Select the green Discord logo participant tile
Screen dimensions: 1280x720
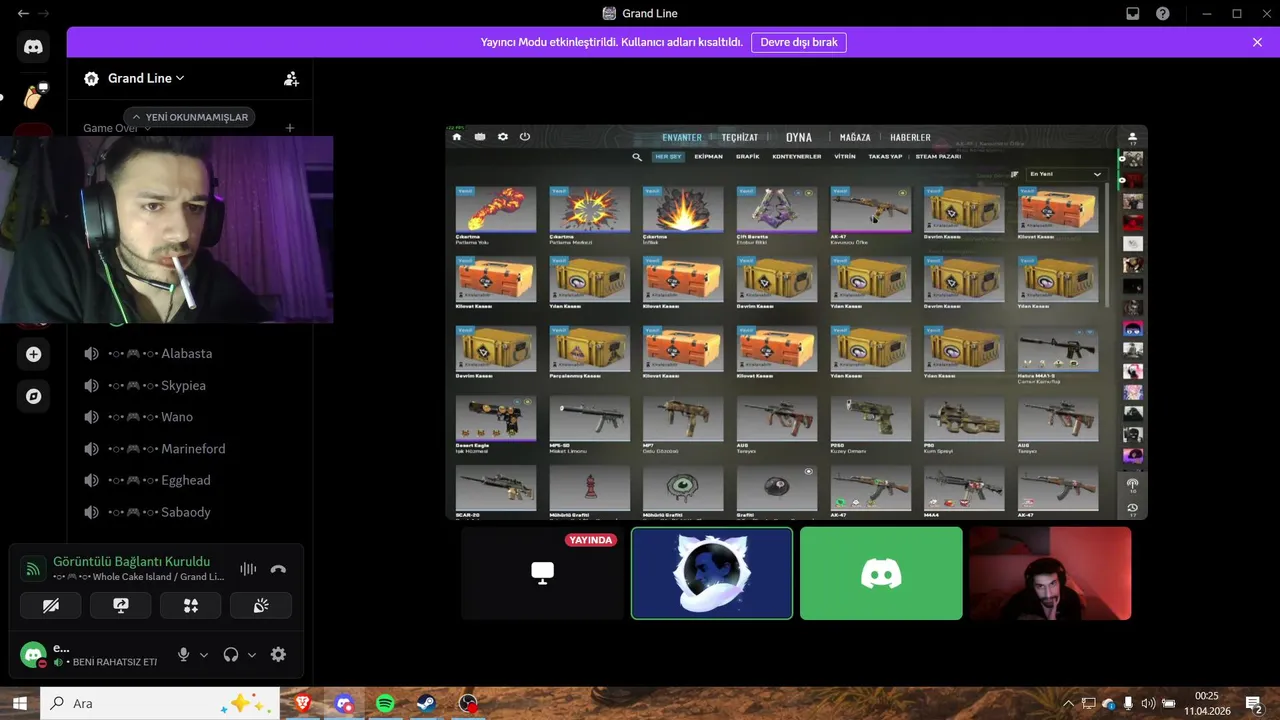tap(881, 574)
